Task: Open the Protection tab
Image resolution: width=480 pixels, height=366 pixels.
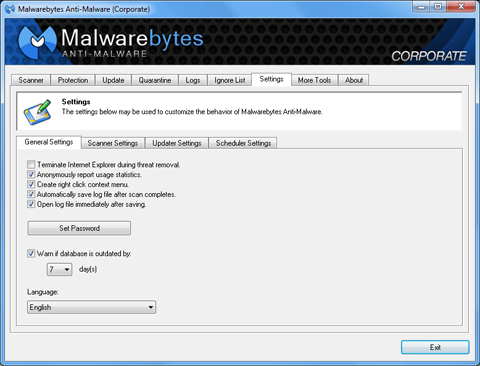Action: coord(73,80)
